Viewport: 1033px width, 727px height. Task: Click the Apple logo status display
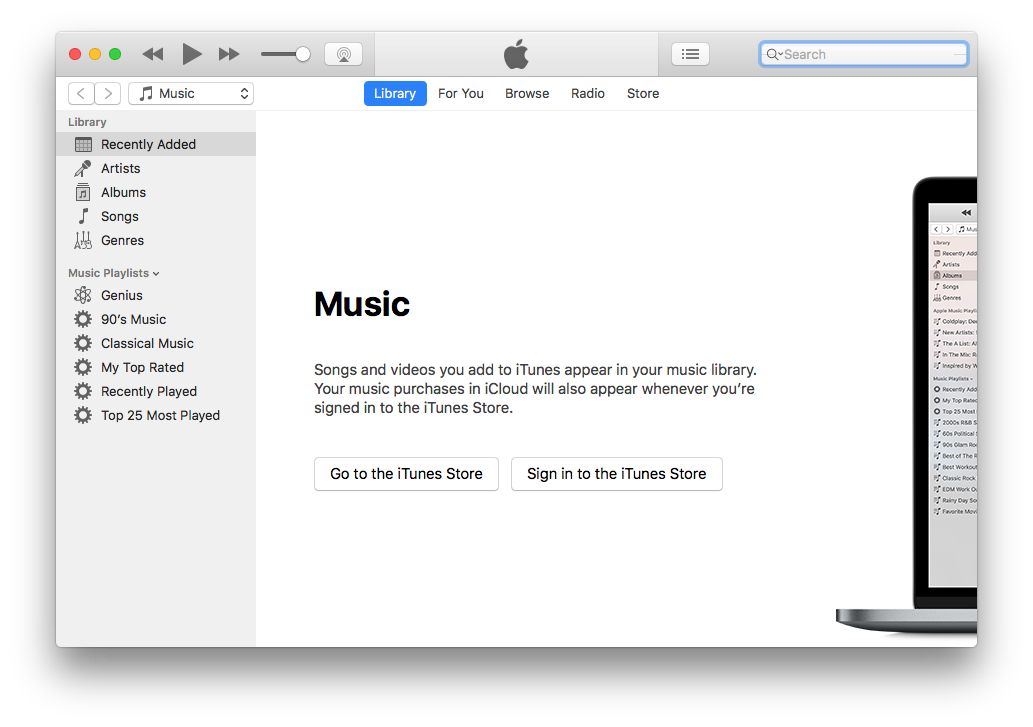tap(516, 54)
